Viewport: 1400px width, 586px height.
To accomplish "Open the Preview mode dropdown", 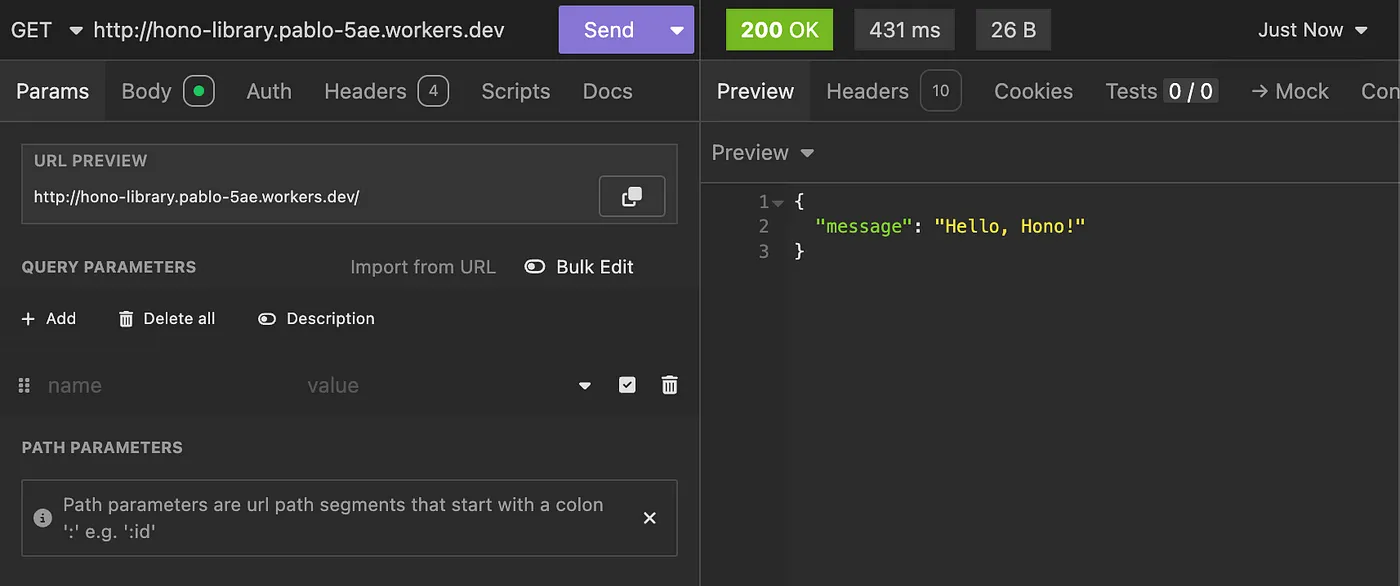I will point(763,153).
